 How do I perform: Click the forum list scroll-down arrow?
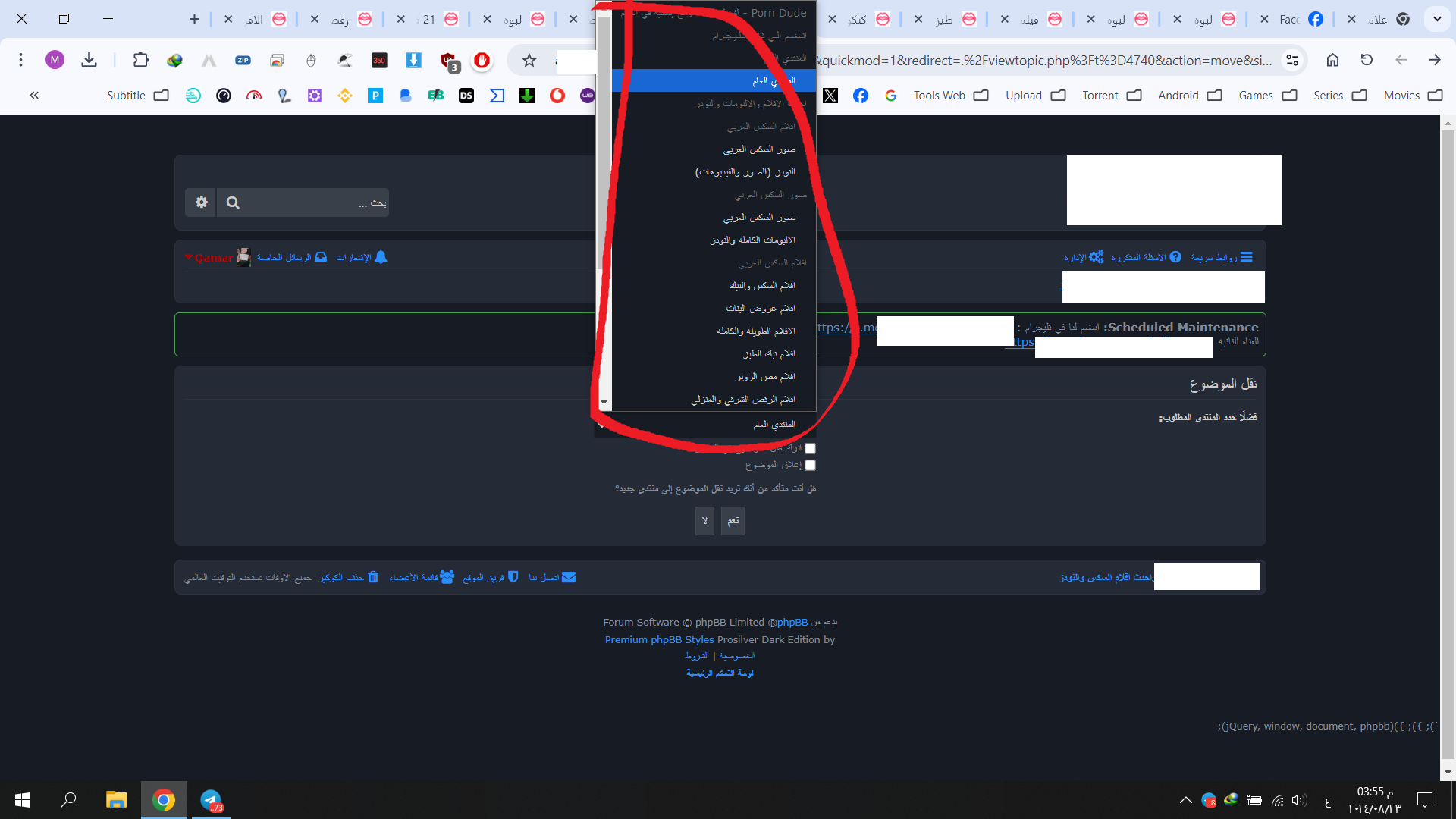[604, 403]
